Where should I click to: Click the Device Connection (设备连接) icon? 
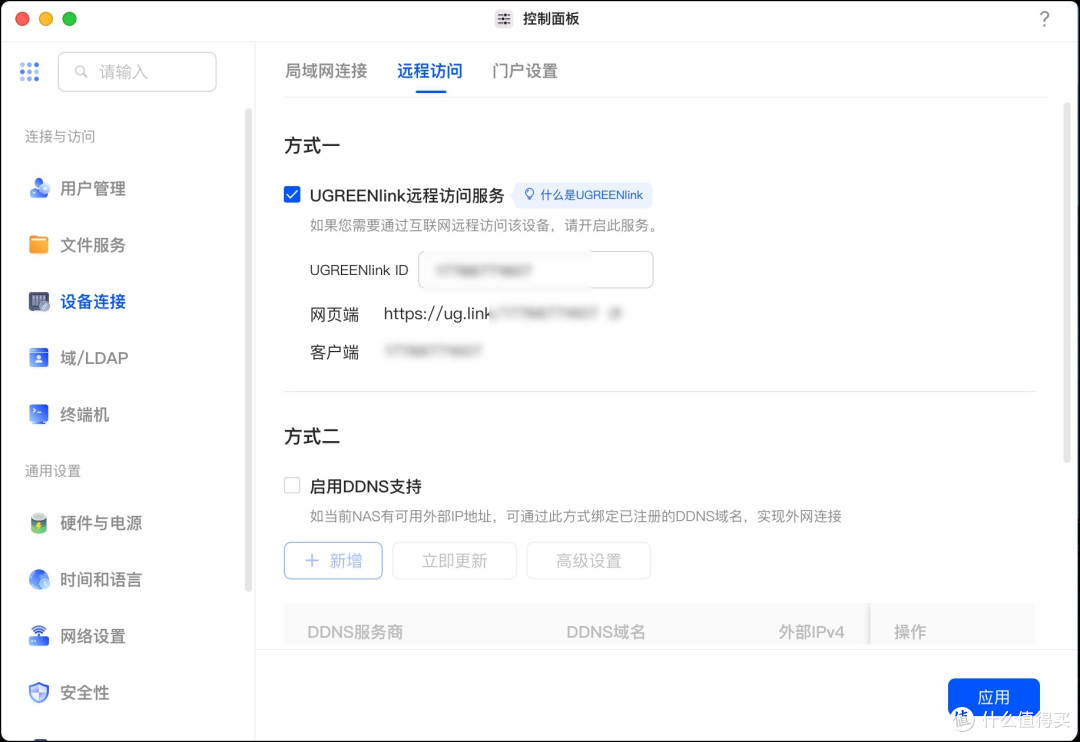[x=39, y=301]
